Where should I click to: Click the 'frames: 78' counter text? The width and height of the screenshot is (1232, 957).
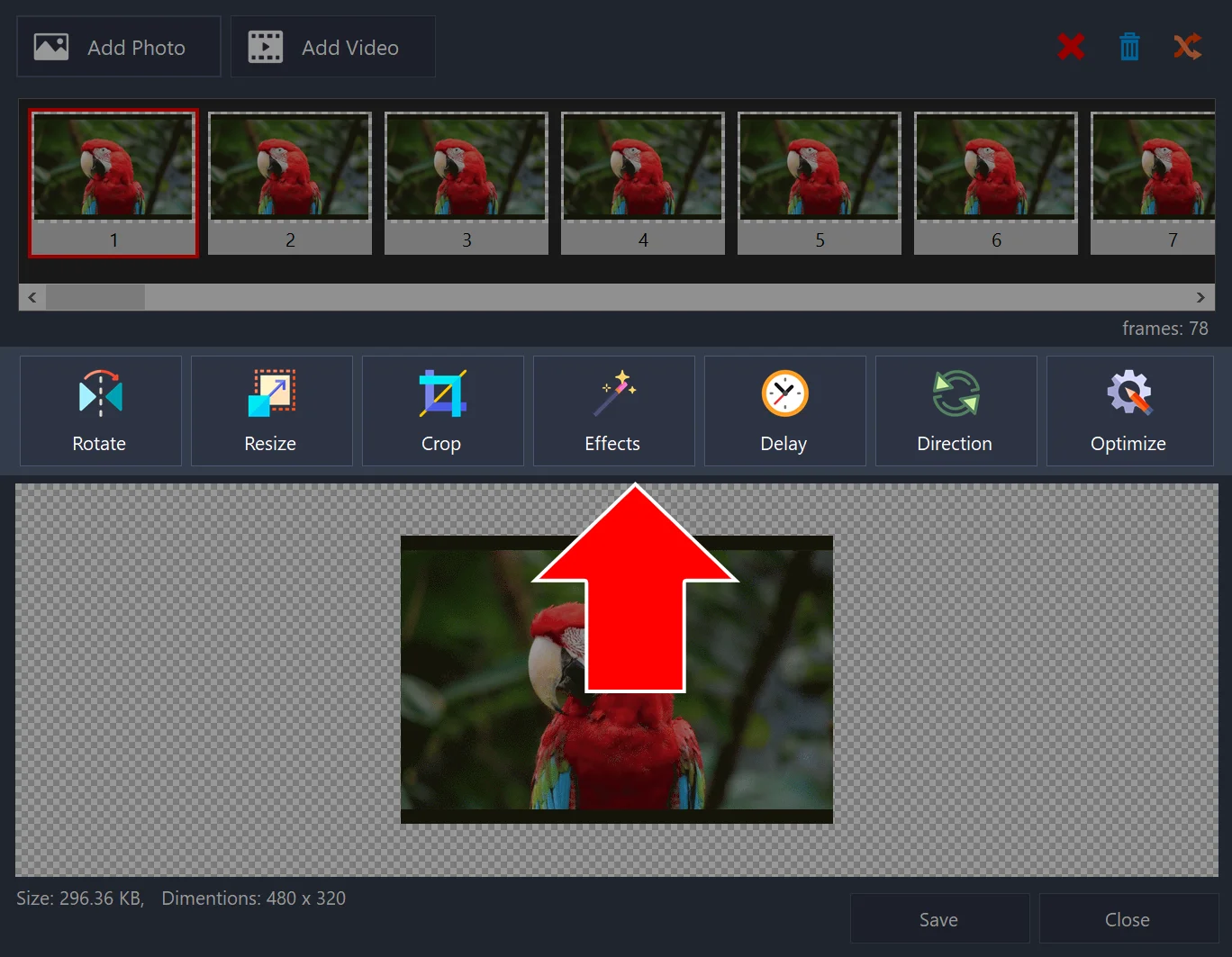tap(1164, 329)
